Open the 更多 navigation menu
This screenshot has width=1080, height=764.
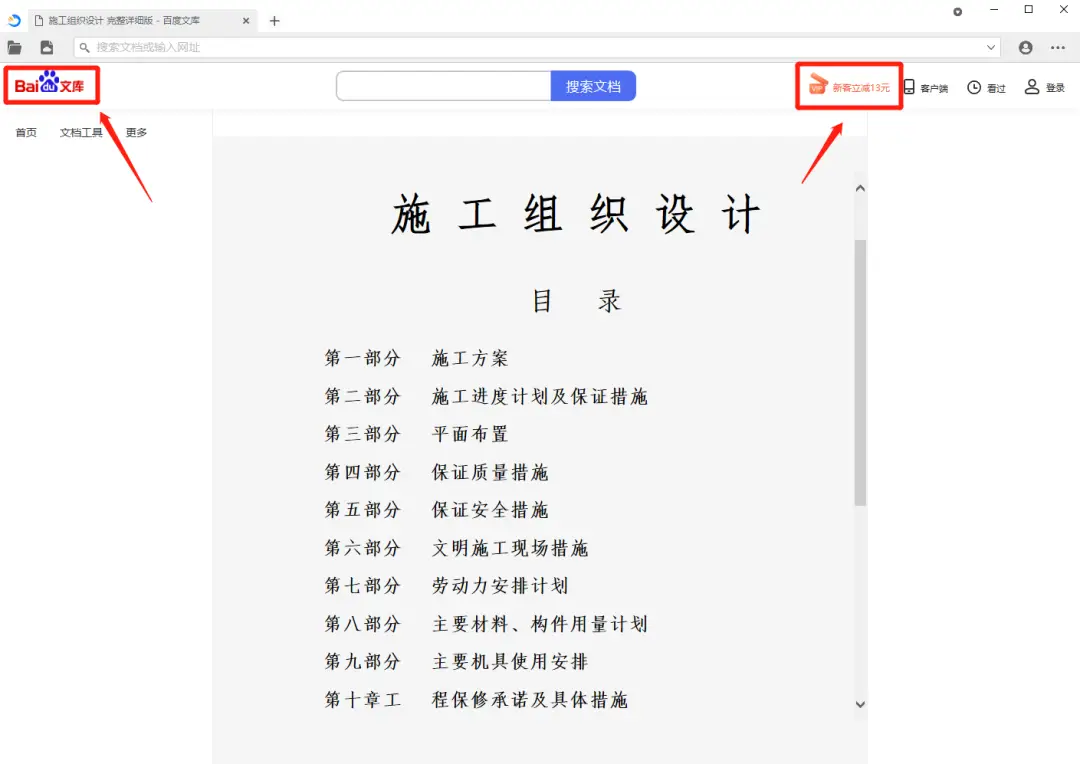135,131
